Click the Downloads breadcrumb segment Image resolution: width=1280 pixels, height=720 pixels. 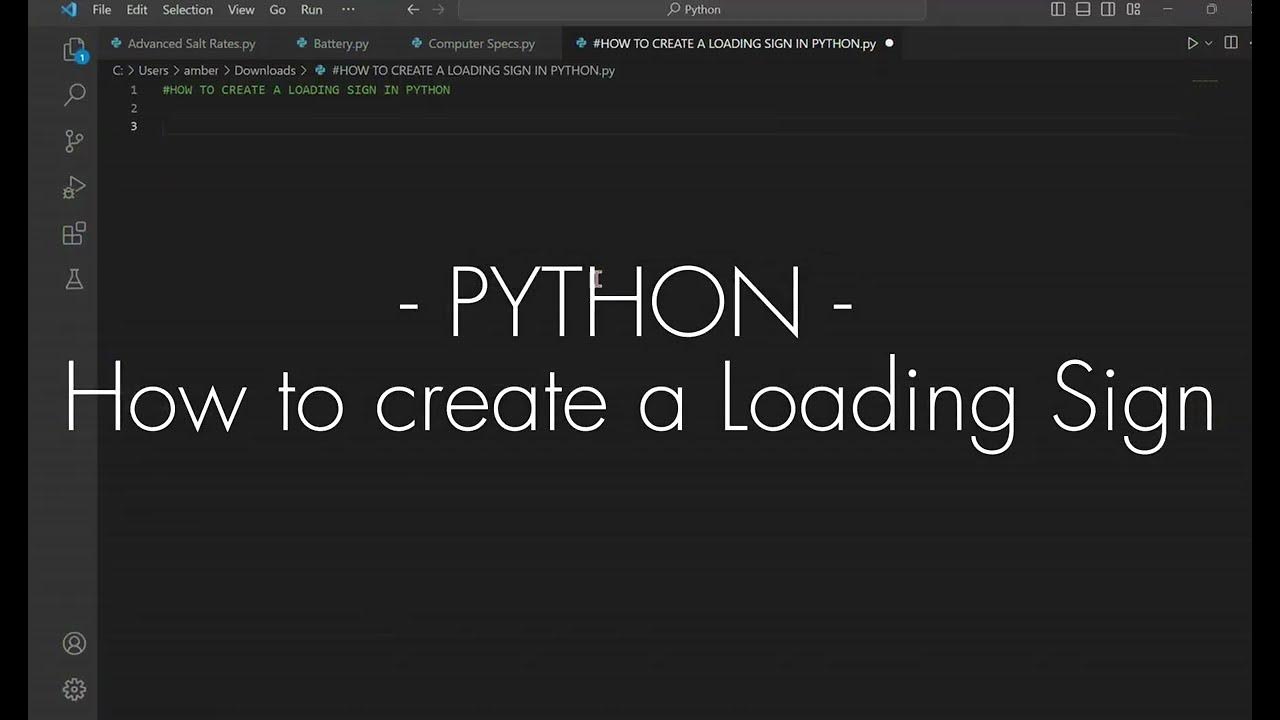pos(265,71)
